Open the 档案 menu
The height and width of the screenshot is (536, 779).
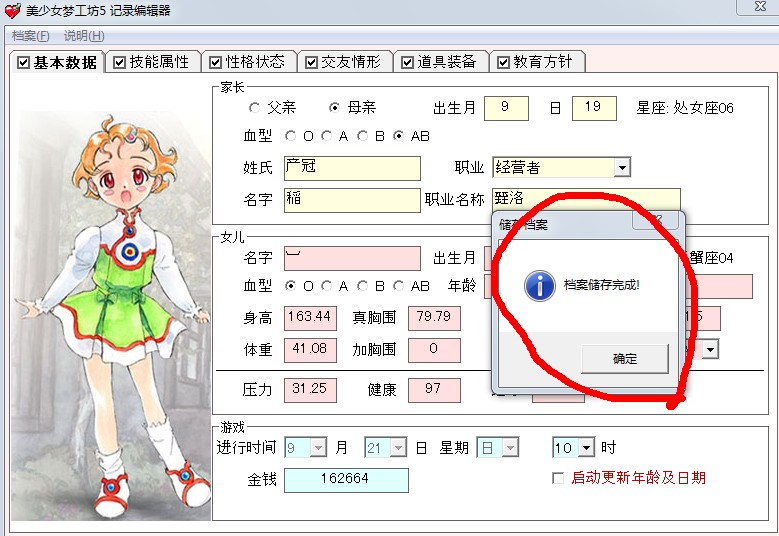[x=30, y=36]
